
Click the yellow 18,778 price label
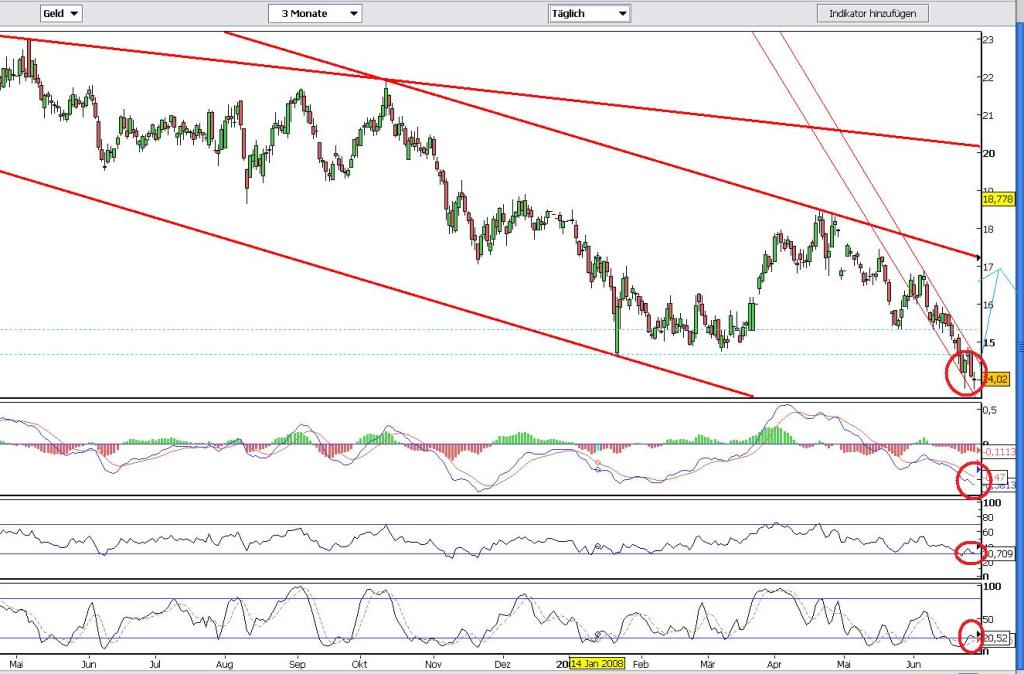click(999, 199)
